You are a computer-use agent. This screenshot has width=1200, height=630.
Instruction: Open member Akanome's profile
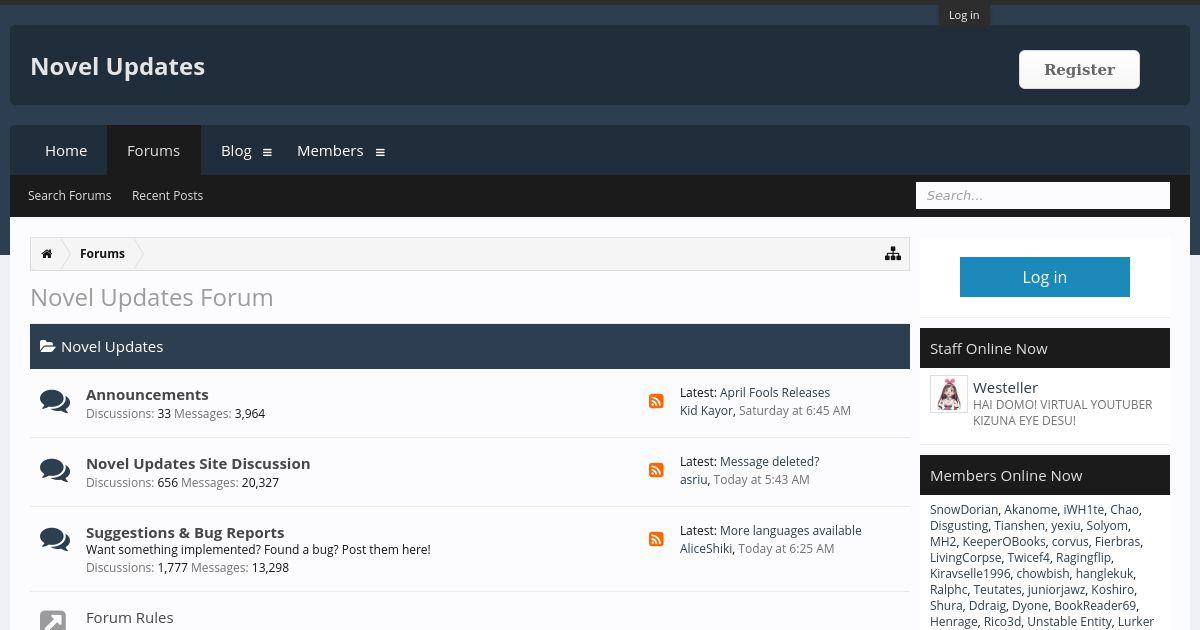(1031, 509)
